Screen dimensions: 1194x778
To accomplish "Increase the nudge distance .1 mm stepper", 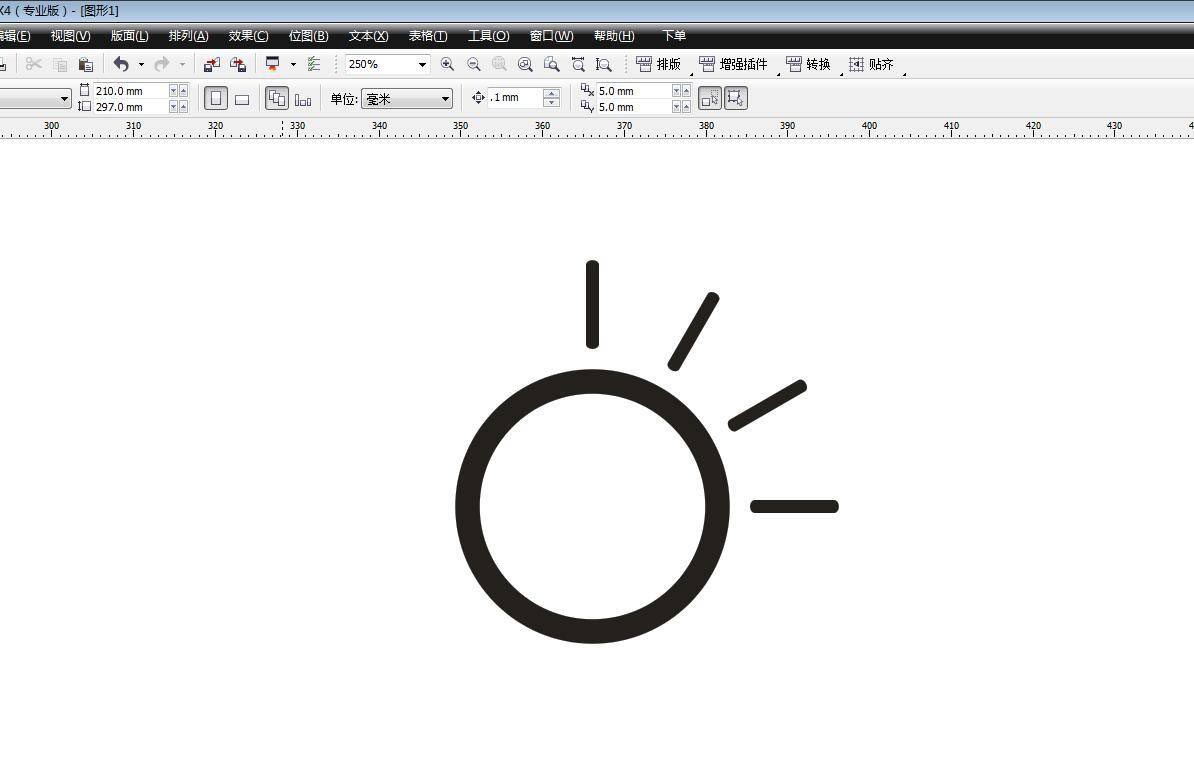I will [x=551, y=93].
